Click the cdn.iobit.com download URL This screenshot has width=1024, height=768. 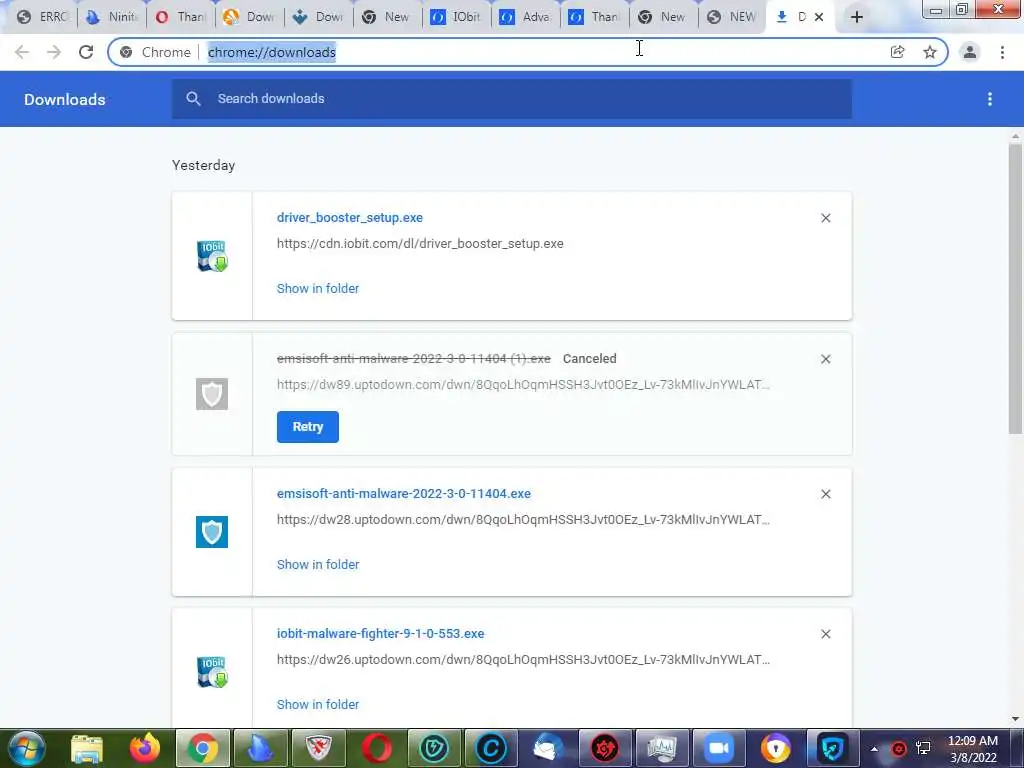pyautogui.click(x=420, y=244)
